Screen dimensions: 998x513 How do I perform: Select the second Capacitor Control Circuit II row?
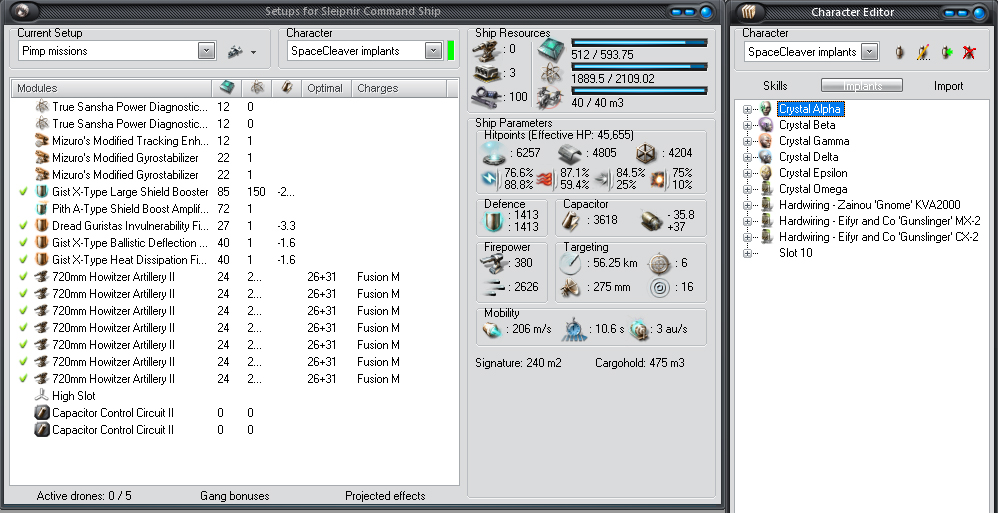234,430
